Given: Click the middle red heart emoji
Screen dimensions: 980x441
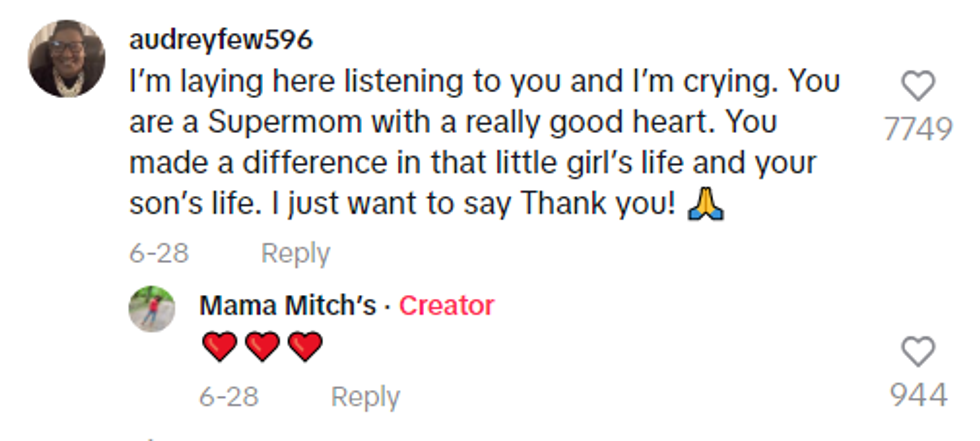Looking at the screenshot, I should [x=262, y=347].
